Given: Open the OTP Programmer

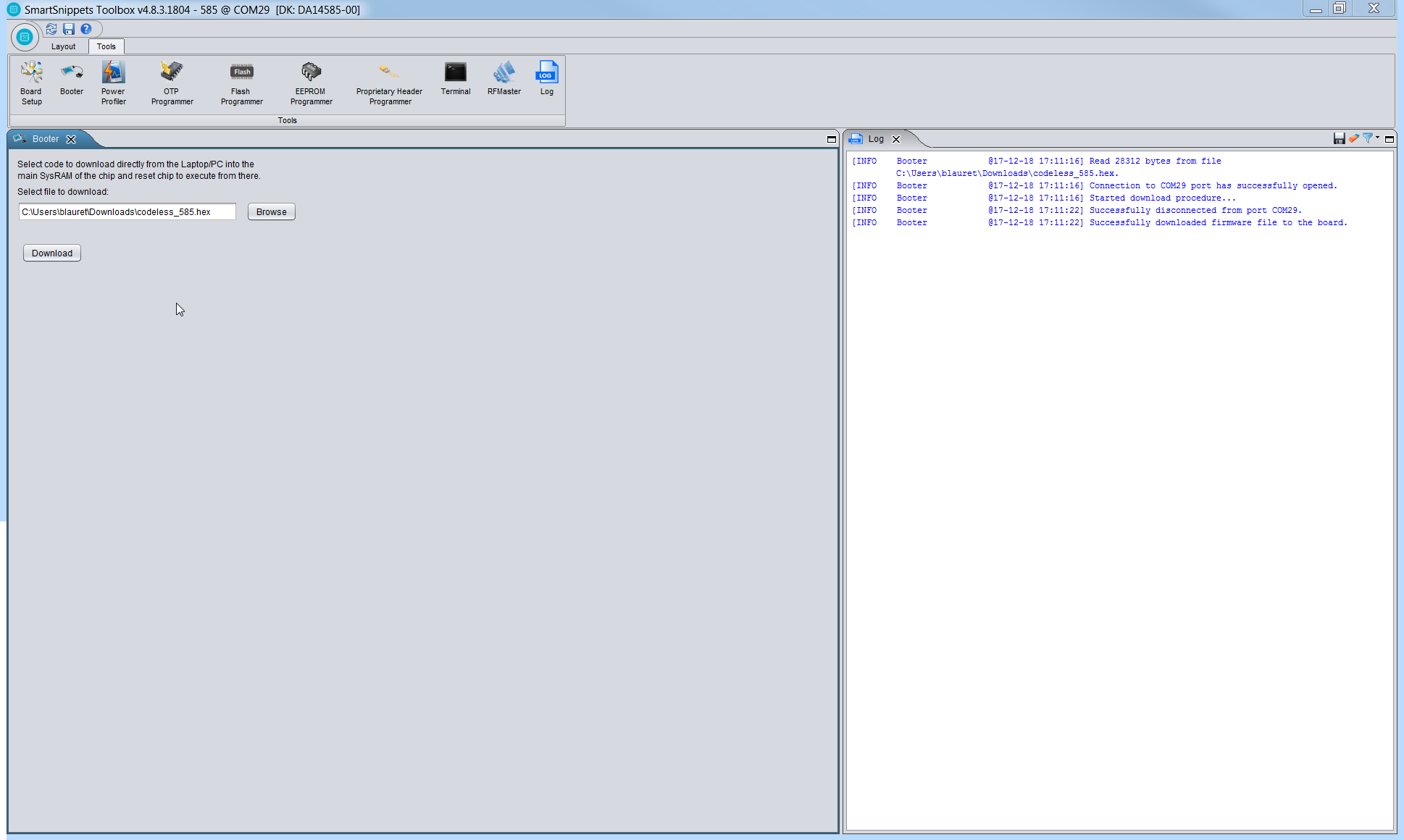Looking at the screenshot, I should pyautogui.click(x=172, y=83).
